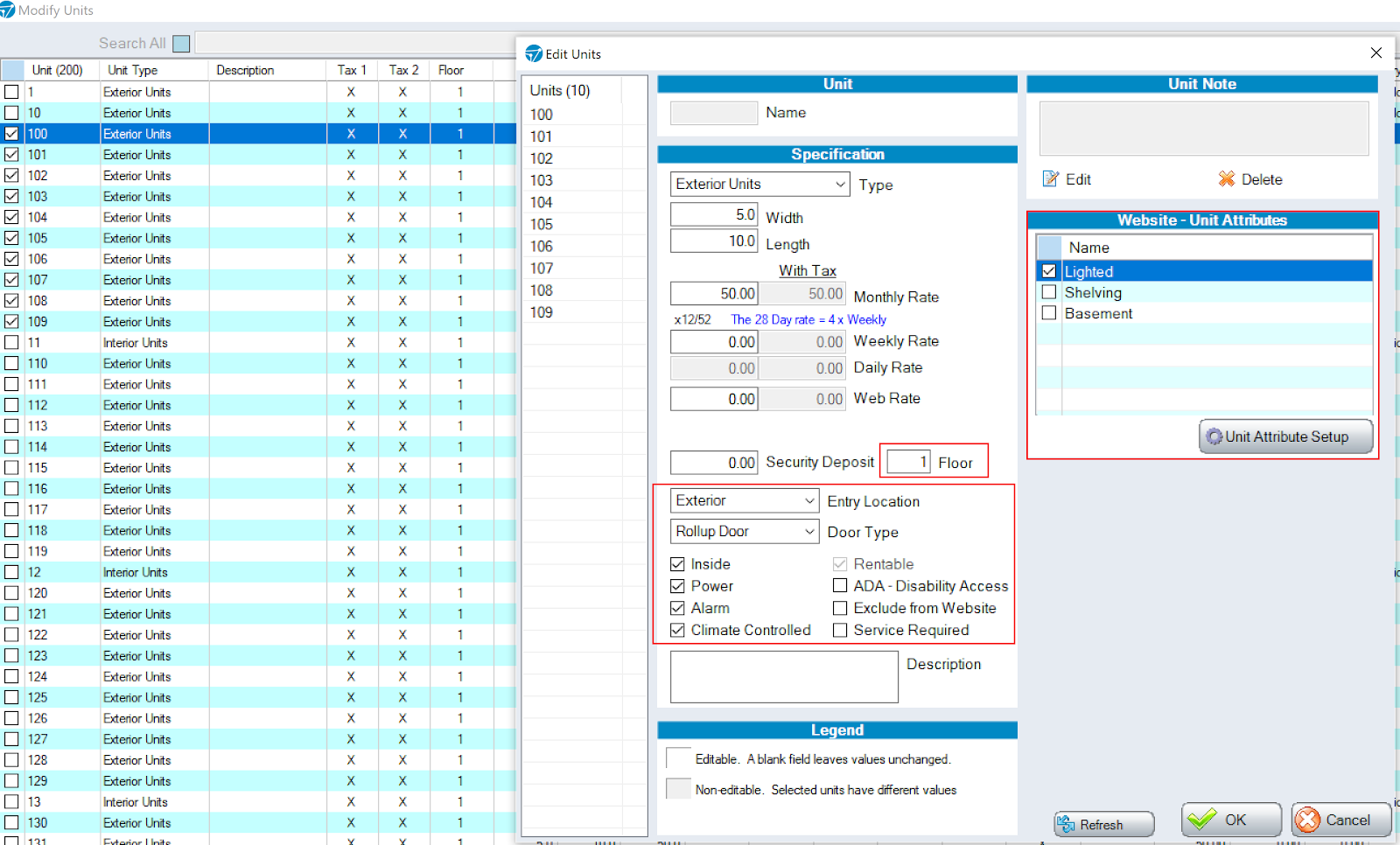This screenshot has width=1400, height=845.
Task: Click the Floor number input field
Action: 908,462
